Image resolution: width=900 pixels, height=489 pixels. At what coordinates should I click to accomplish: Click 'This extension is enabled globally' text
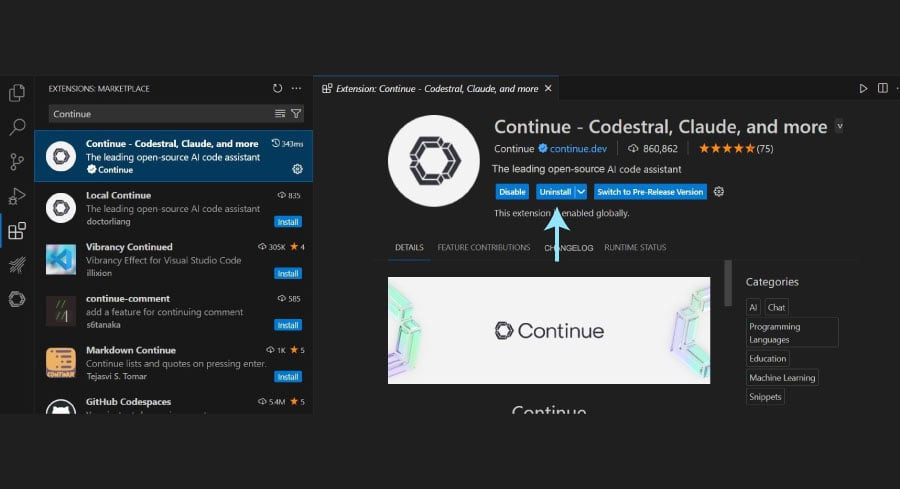coord(561,213)
